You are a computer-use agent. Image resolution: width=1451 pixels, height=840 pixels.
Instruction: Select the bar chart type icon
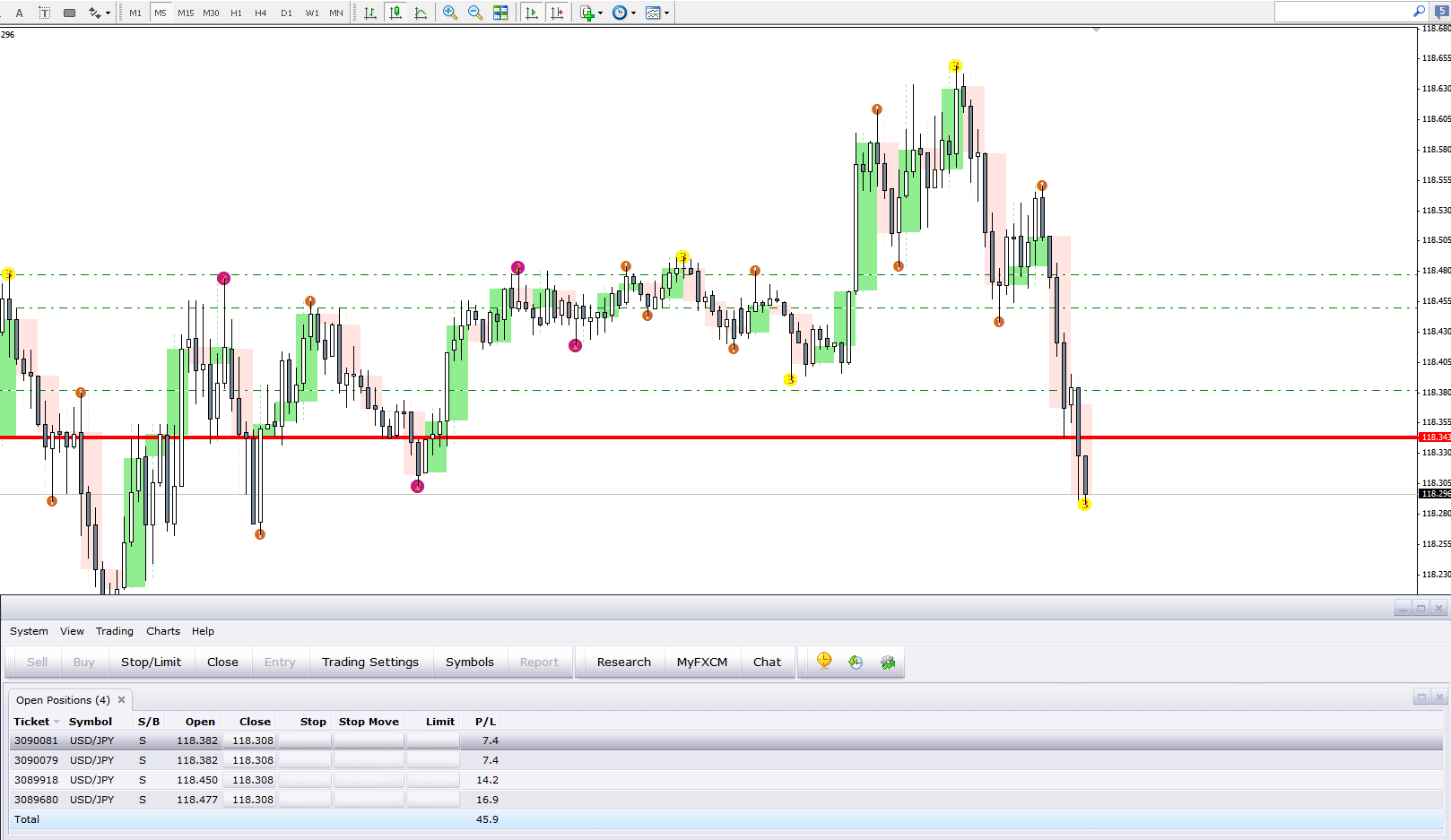pos(370,13)
